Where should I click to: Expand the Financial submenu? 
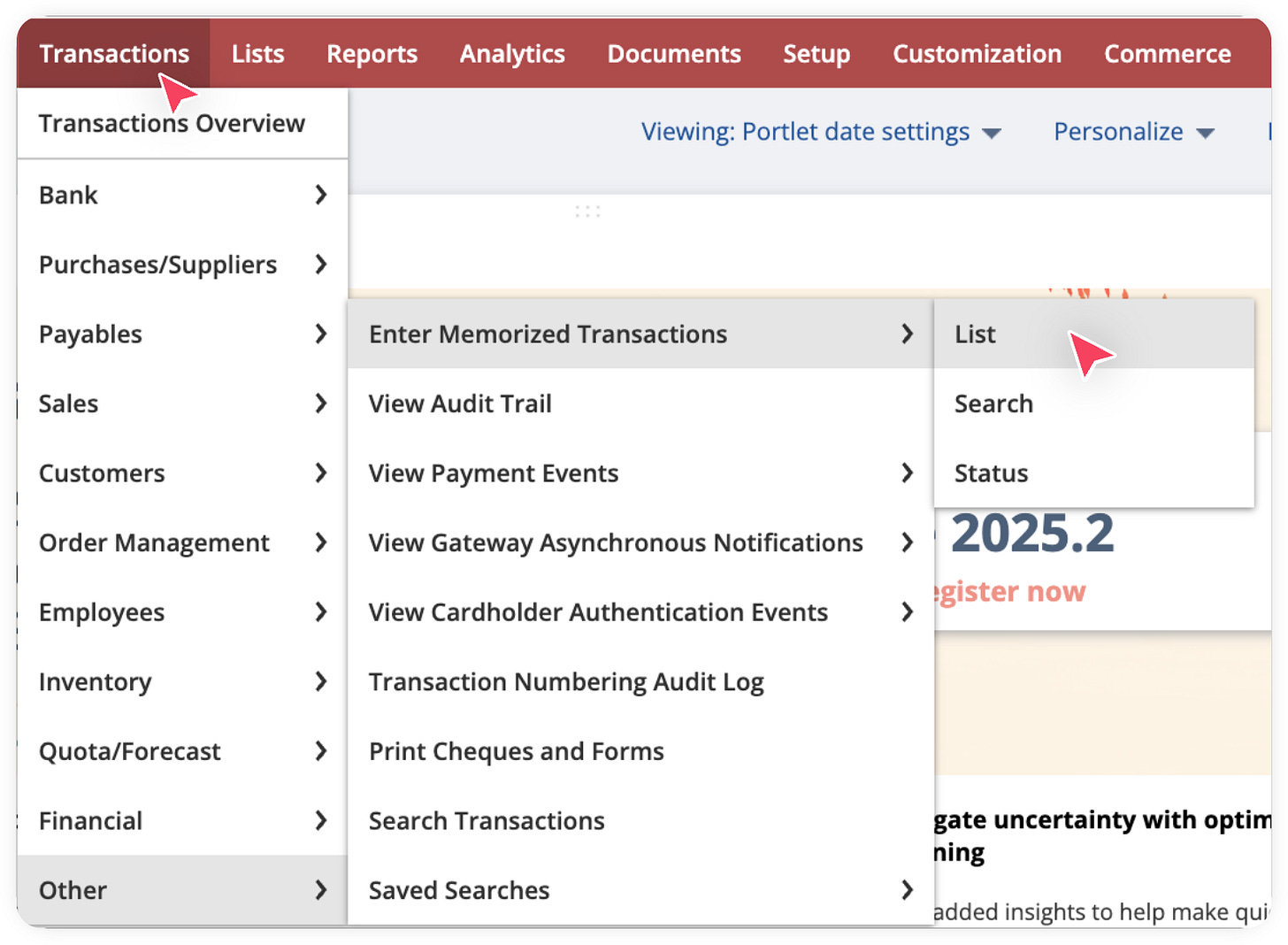[182, 820]
